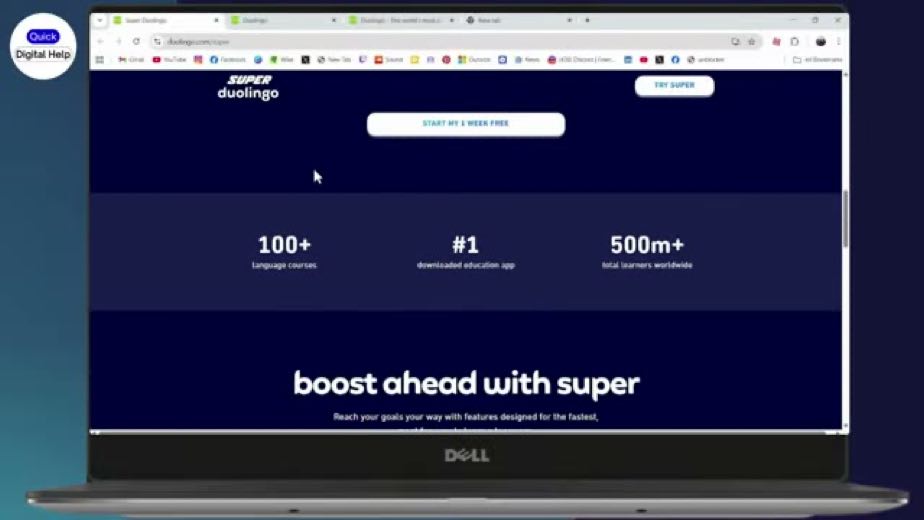Reload the Super Duolingo page

click(137, 42)
